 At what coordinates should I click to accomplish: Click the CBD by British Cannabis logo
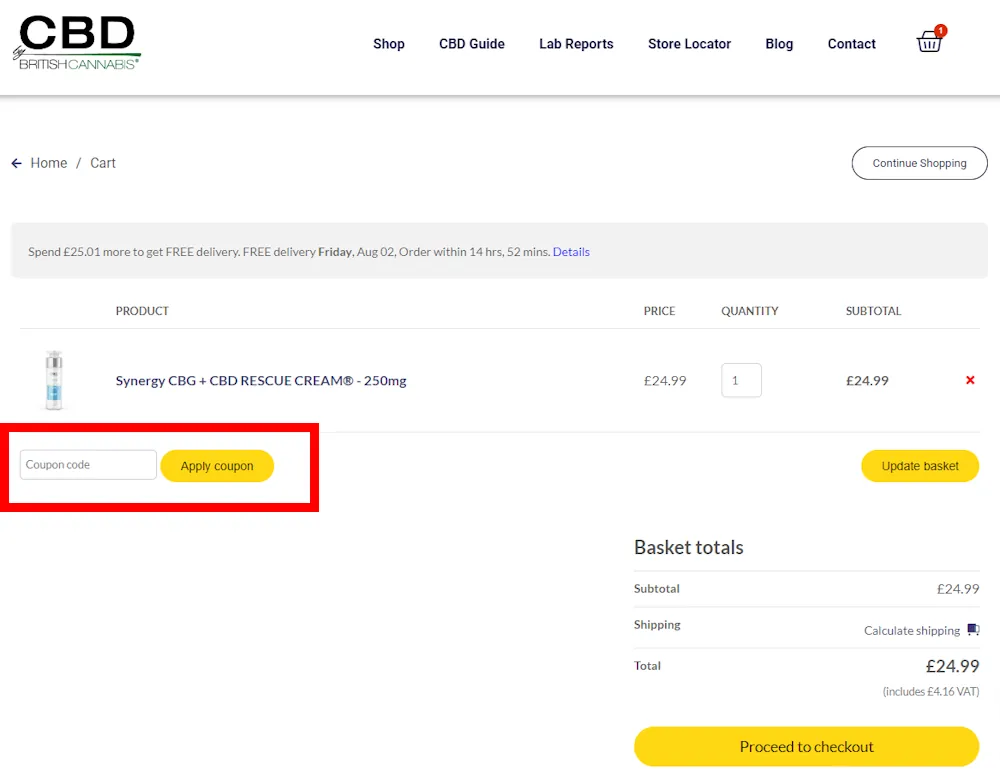tap(77, 43)
